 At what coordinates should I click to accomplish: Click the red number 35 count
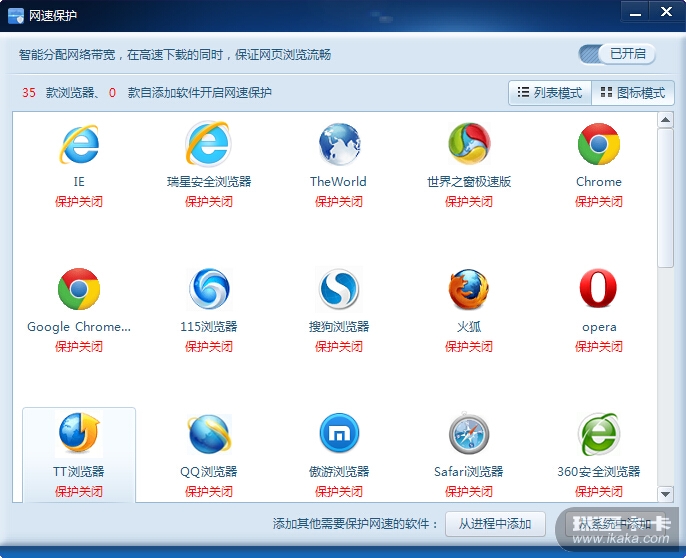(x=29, y=93)
